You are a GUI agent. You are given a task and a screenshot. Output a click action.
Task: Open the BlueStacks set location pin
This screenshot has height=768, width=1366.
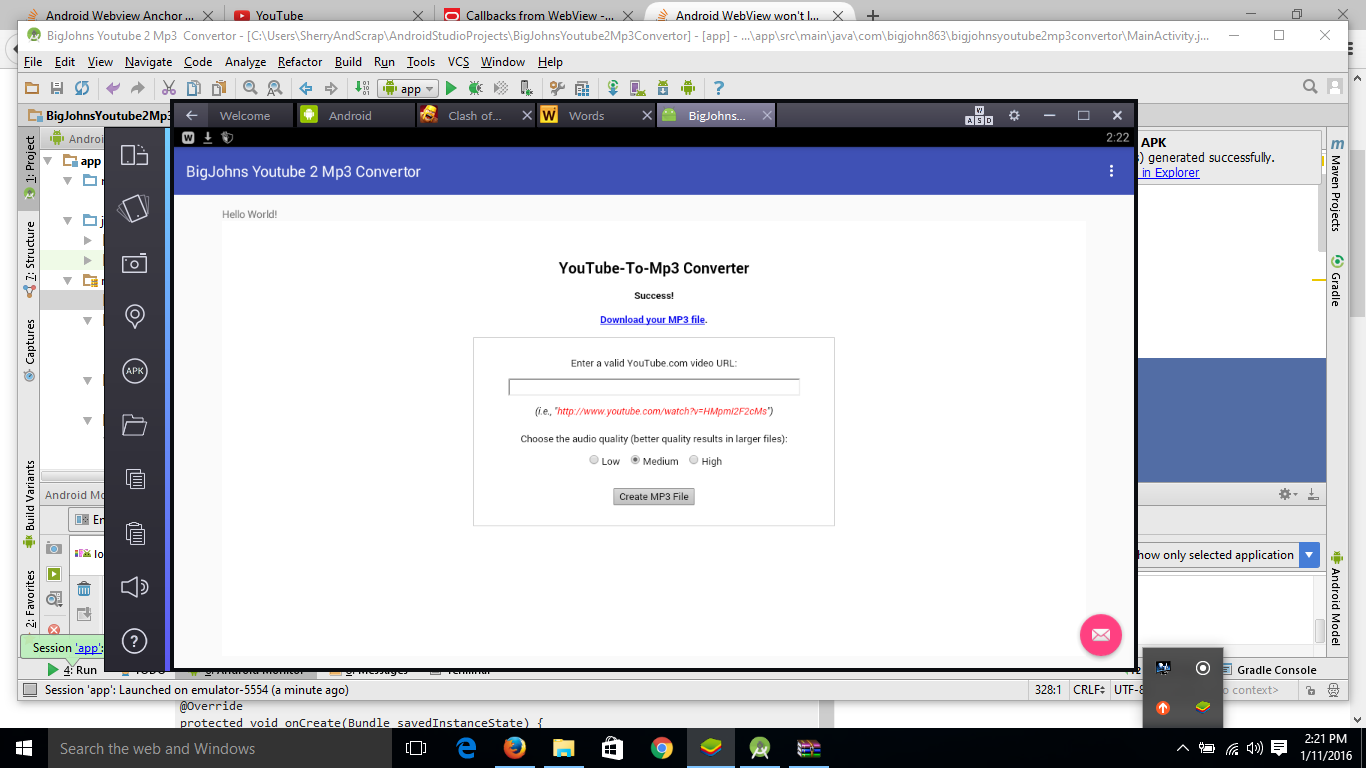(x=134, y=317)
